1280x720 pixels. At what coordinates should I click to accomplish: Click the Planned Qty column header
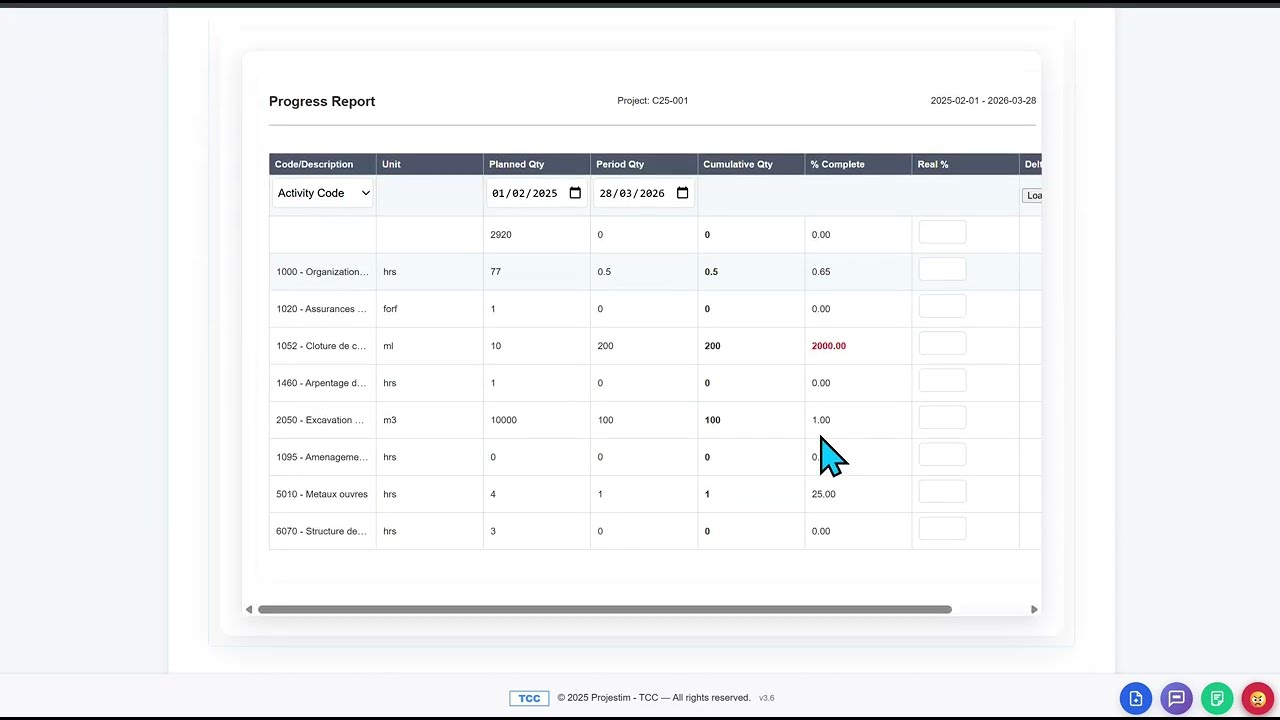click(536, 164)
